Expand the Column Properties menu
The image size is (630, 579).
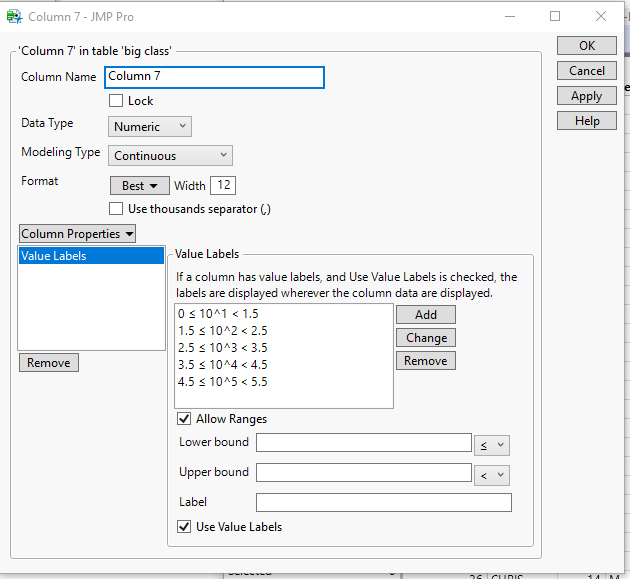point(78,234)
